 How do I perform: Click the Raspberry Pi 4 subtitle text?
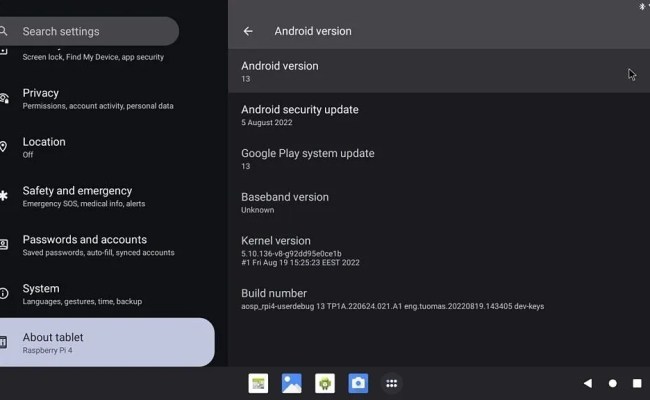[x=47, y=350]
